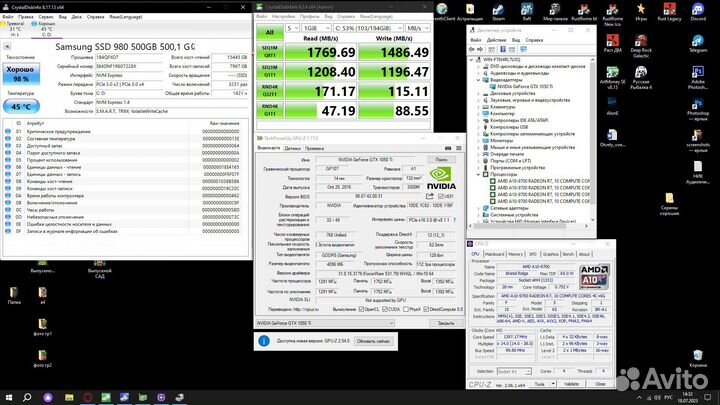Open the taskbar search icon
720x405 pixels.
coord(27,397)
